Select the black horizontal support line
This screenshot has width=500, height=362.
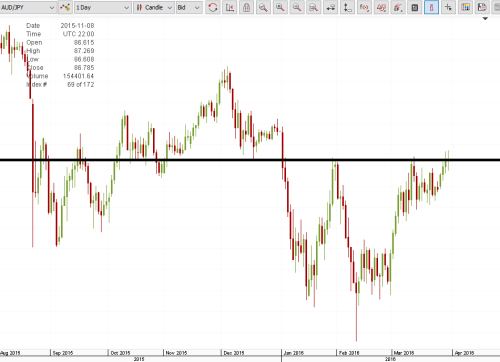tap(250, 160)
